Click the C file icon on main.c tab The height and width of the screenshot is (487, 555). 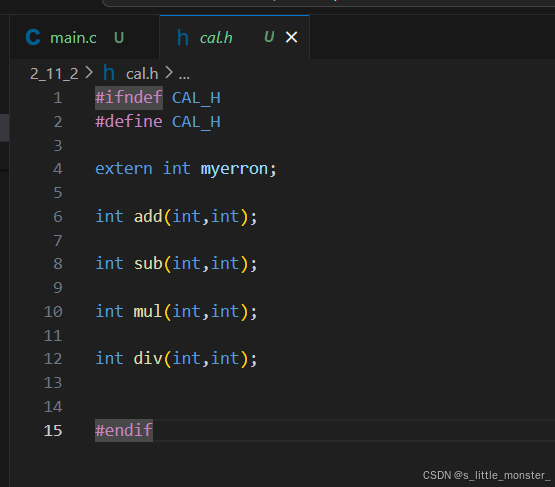coord(33,37)
